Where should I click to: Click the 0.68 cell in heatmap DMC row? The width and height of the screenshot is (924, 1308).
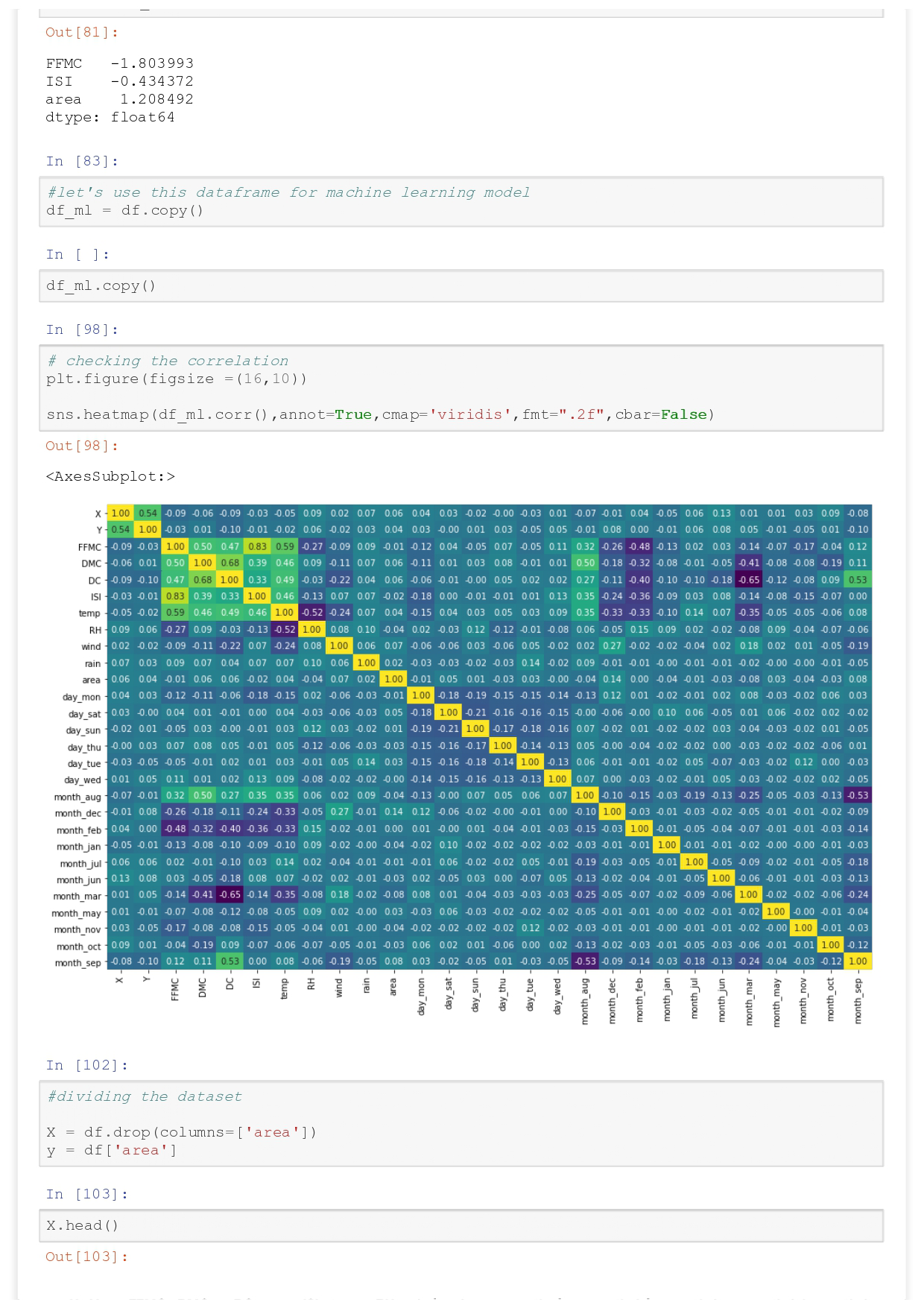(x=230, y=563)
